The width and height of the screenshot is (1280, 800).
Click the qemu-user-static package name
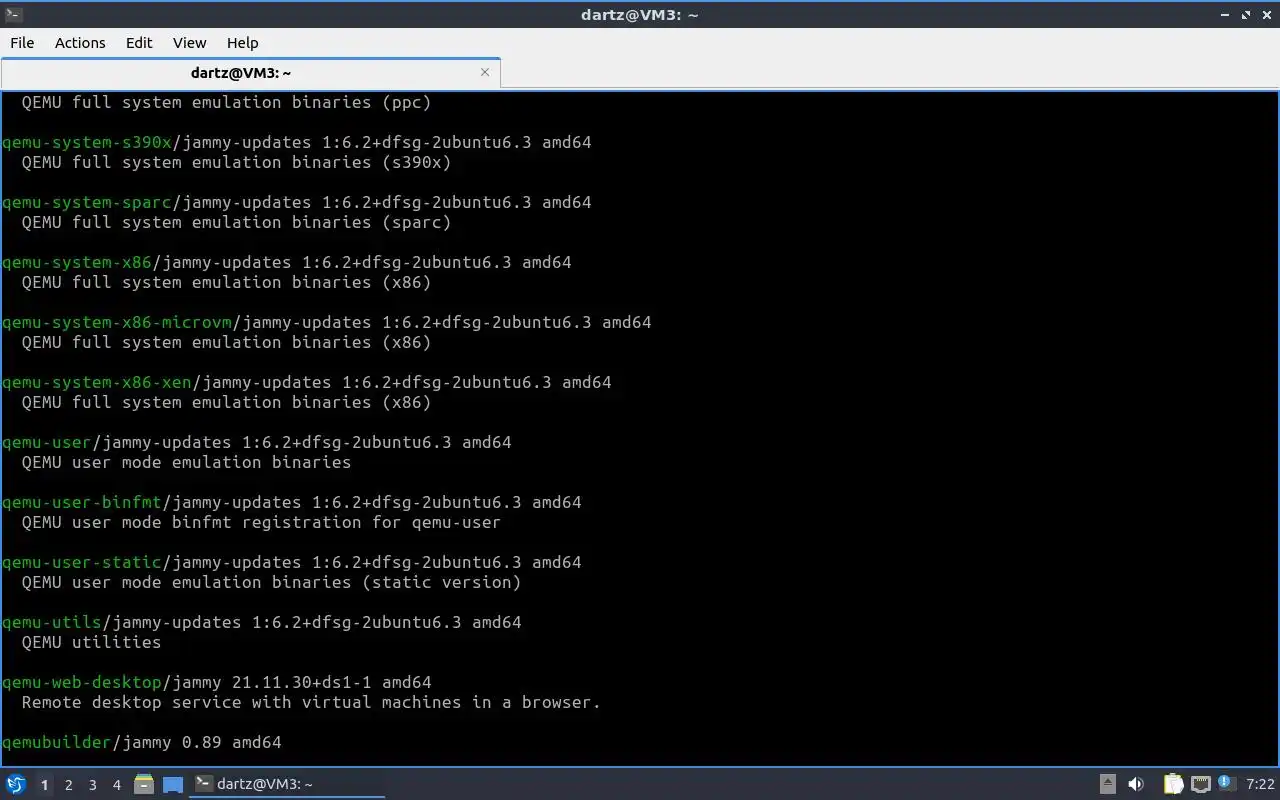click(x=82, y=562)
